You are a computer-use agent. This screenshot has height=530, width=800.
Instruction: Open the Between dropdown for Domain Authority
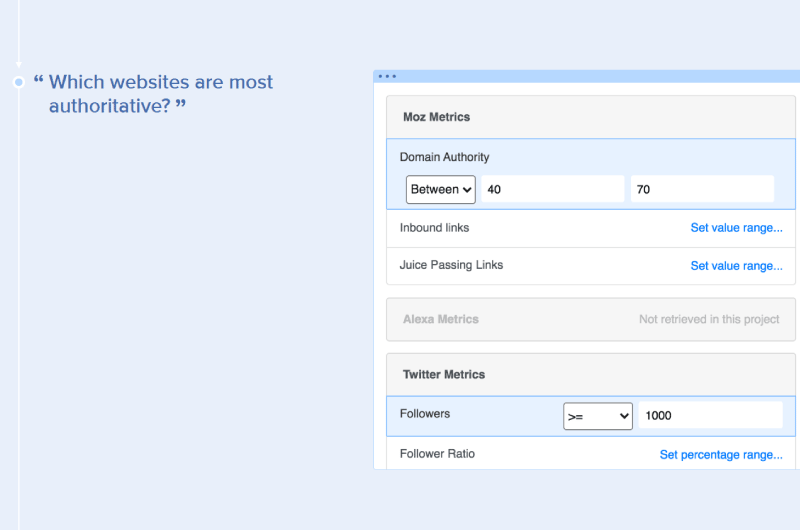click(441, 190)
